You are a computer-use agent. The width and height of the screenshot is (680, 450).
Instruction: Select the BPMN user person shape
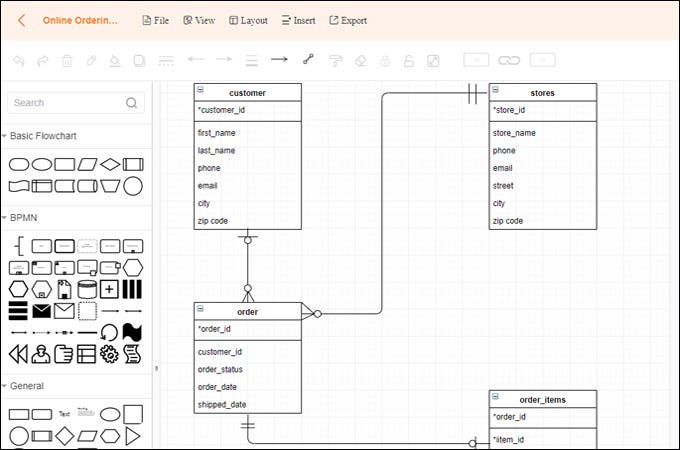coord(41,354)
